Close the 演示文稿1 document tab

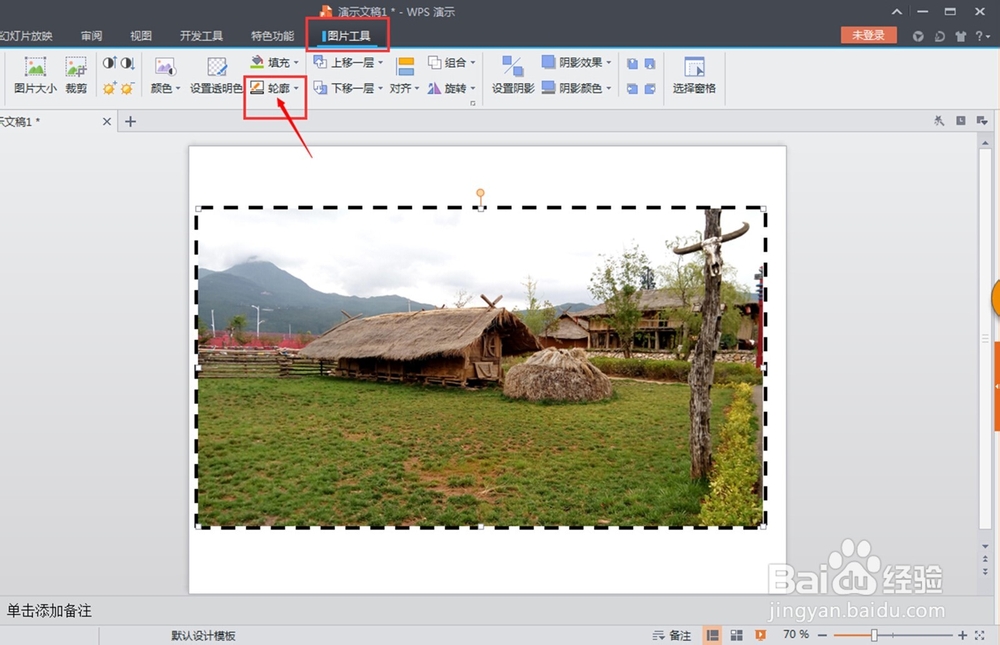coord(107,121)
